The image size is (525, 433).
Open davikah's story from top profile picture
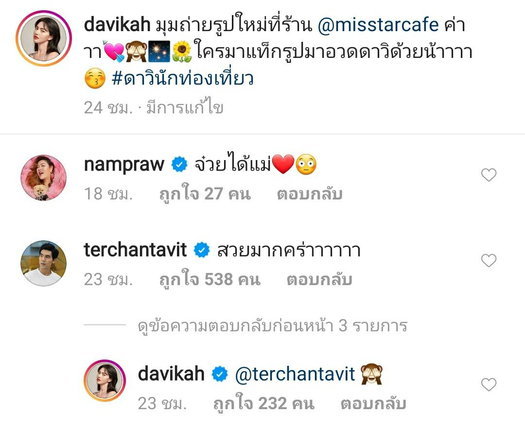click(x=44, y=38)
